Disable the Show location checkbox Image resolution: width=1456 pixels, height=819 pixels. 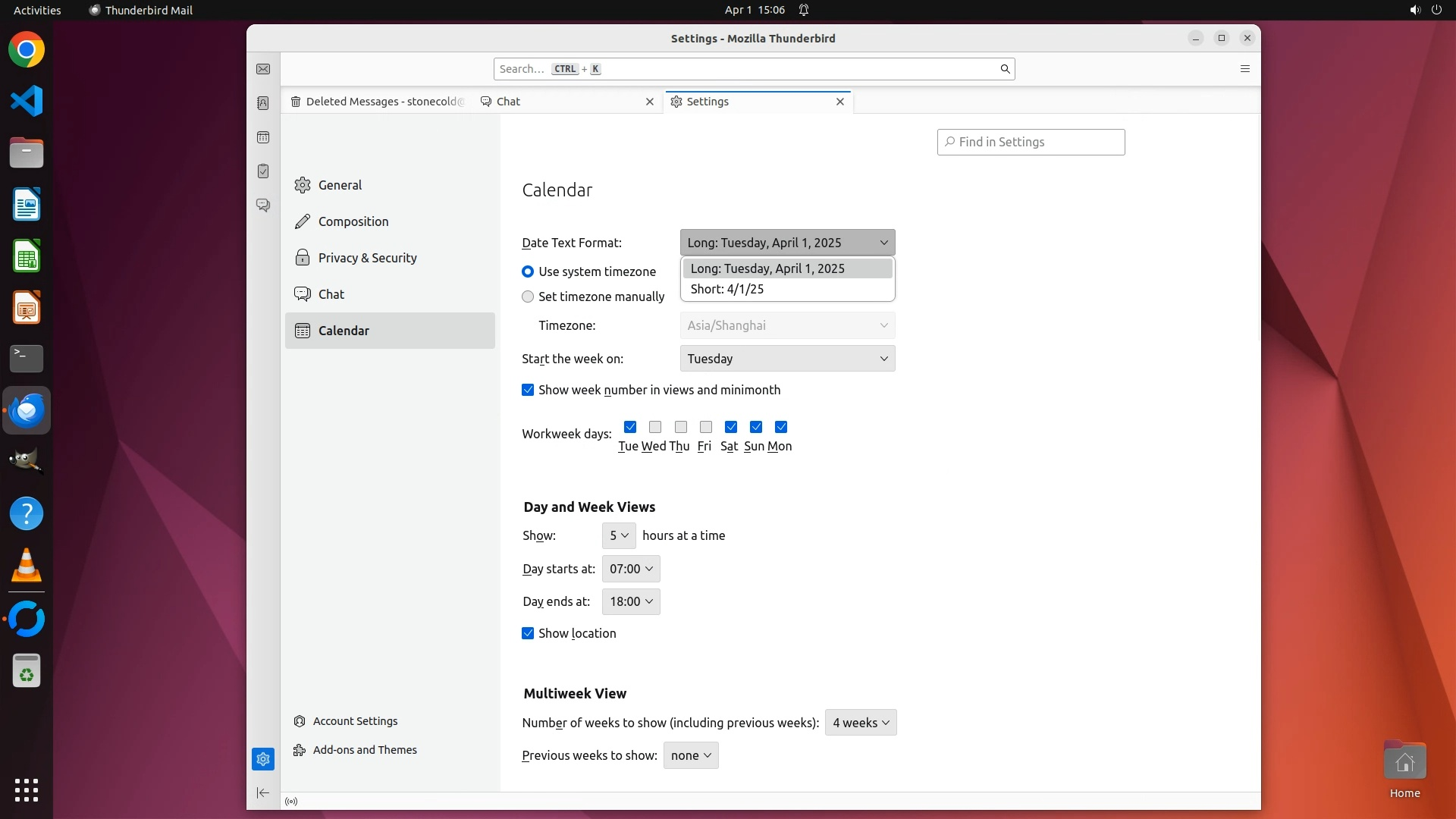(528, 633)
